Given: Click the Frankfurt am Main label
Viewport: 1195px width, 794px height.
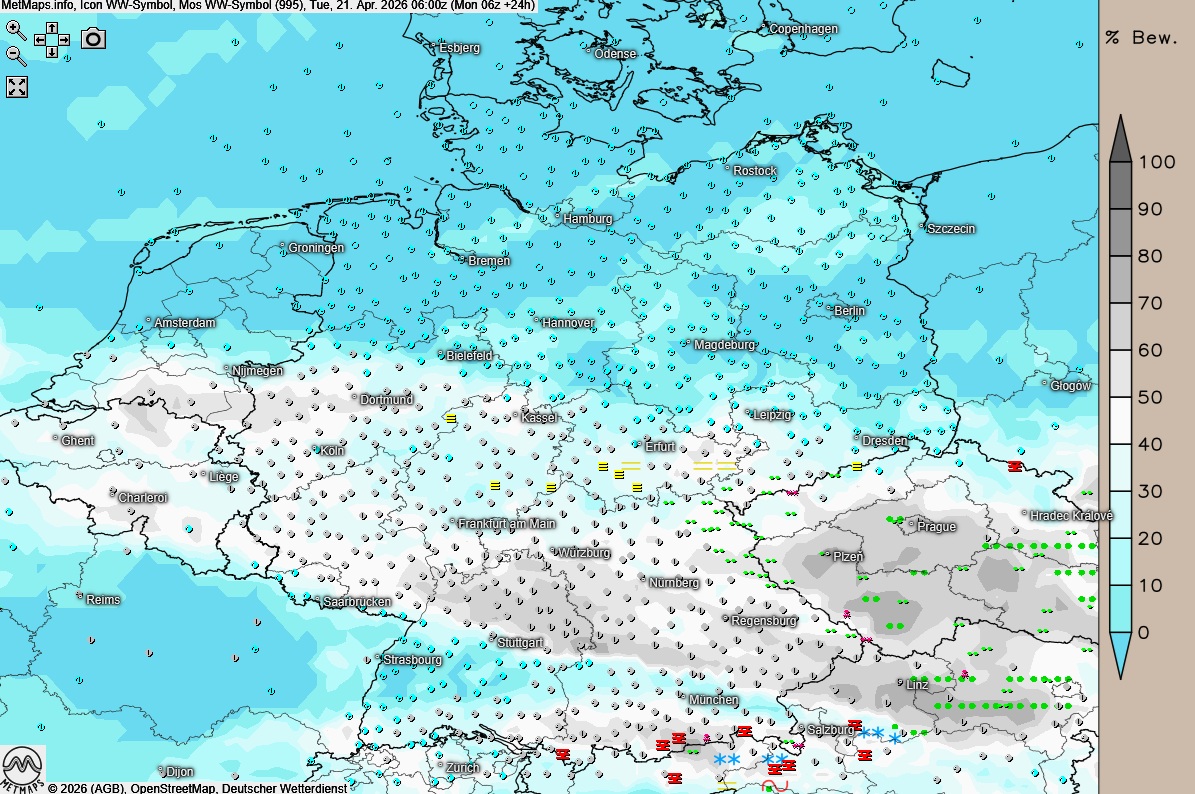Looking at the screenshot, I should (x=506, y=524).
